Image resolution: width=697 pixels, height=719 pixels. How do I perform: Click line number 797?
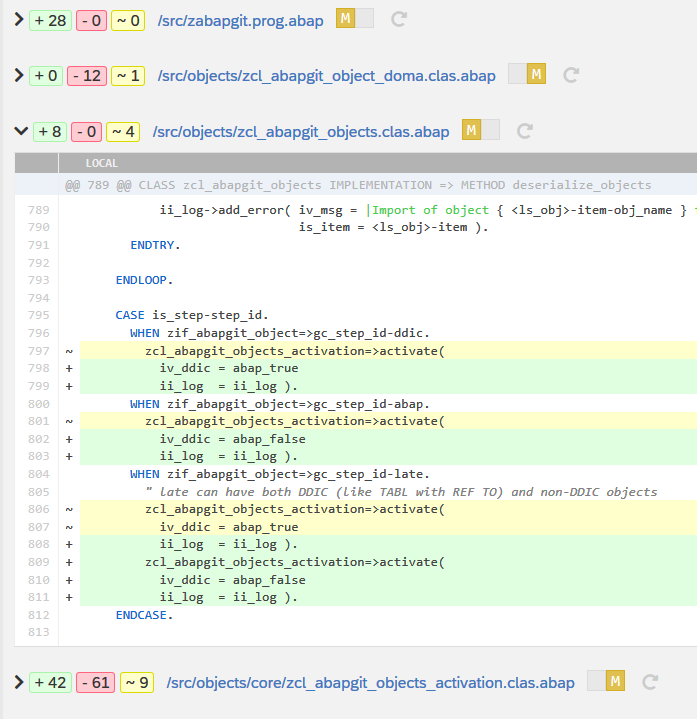pyautogui.click(x=39, y=351)
